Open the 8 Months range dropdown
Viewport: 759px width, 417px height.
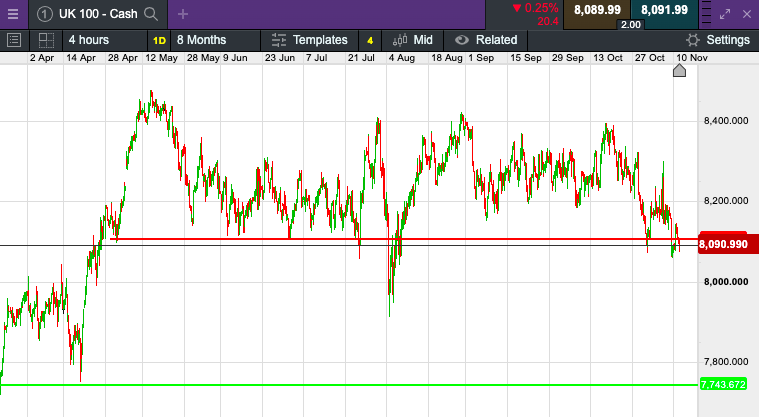click(215, 40)
